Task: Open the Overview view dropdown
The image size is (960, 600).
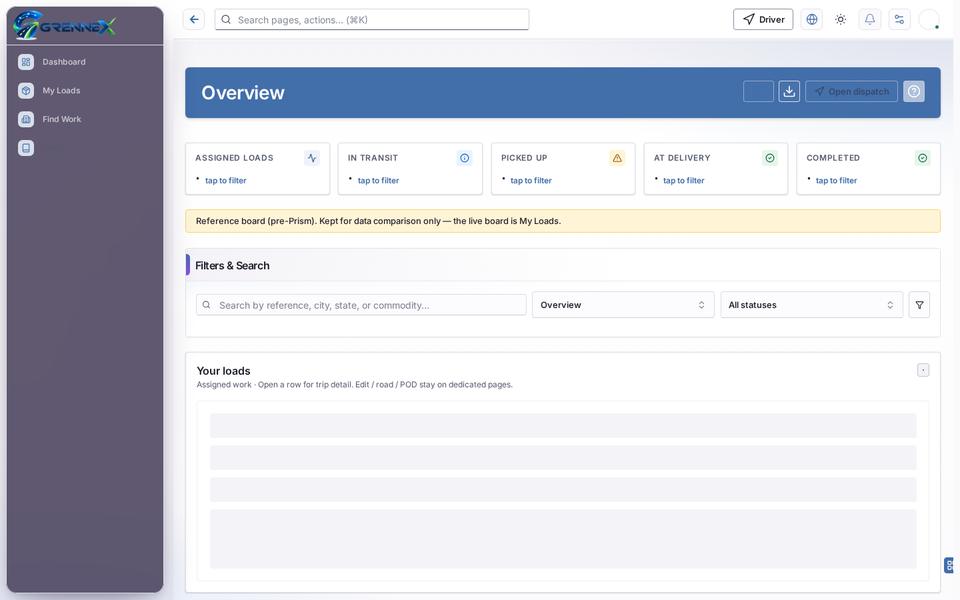Action: coord(623,305)
